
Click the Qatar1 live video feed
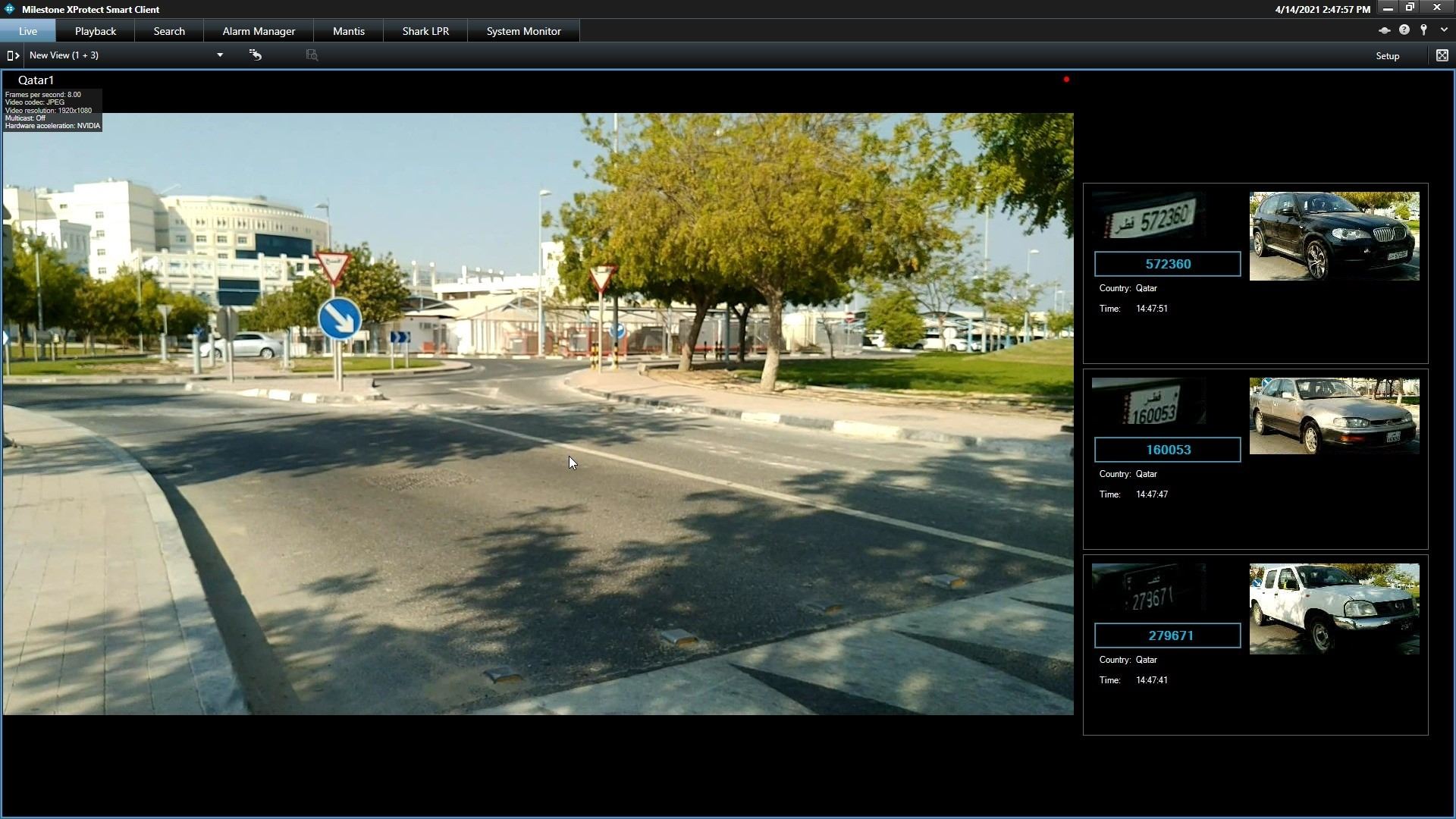tap(538, 414)
